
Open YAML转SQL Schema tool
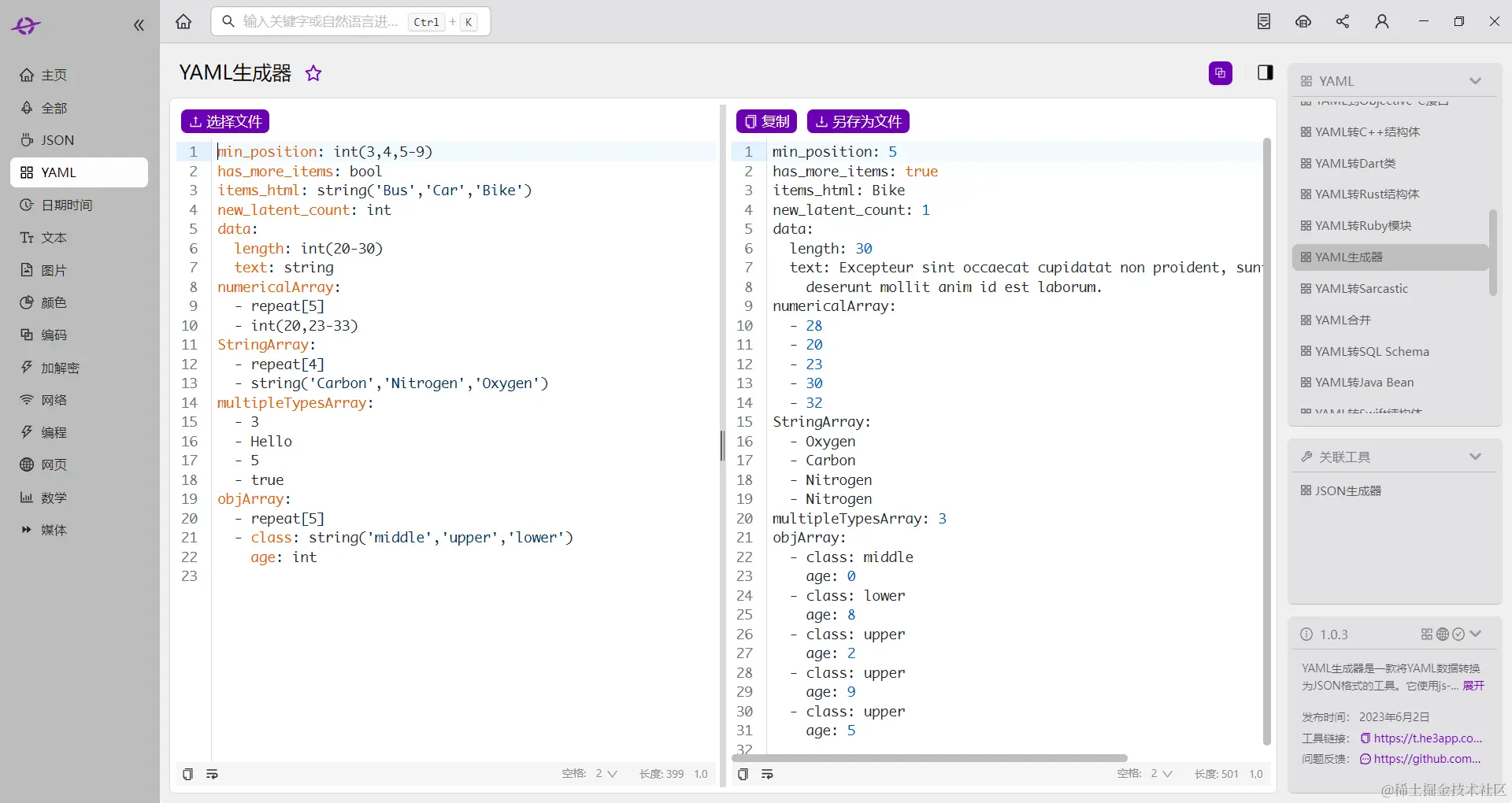1391,352
